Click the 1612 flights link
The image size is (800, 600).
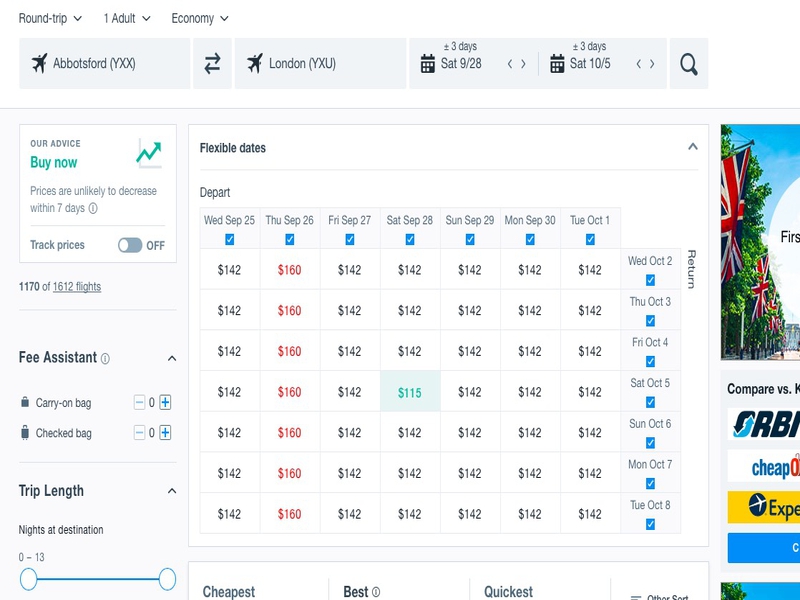(77, 287)
